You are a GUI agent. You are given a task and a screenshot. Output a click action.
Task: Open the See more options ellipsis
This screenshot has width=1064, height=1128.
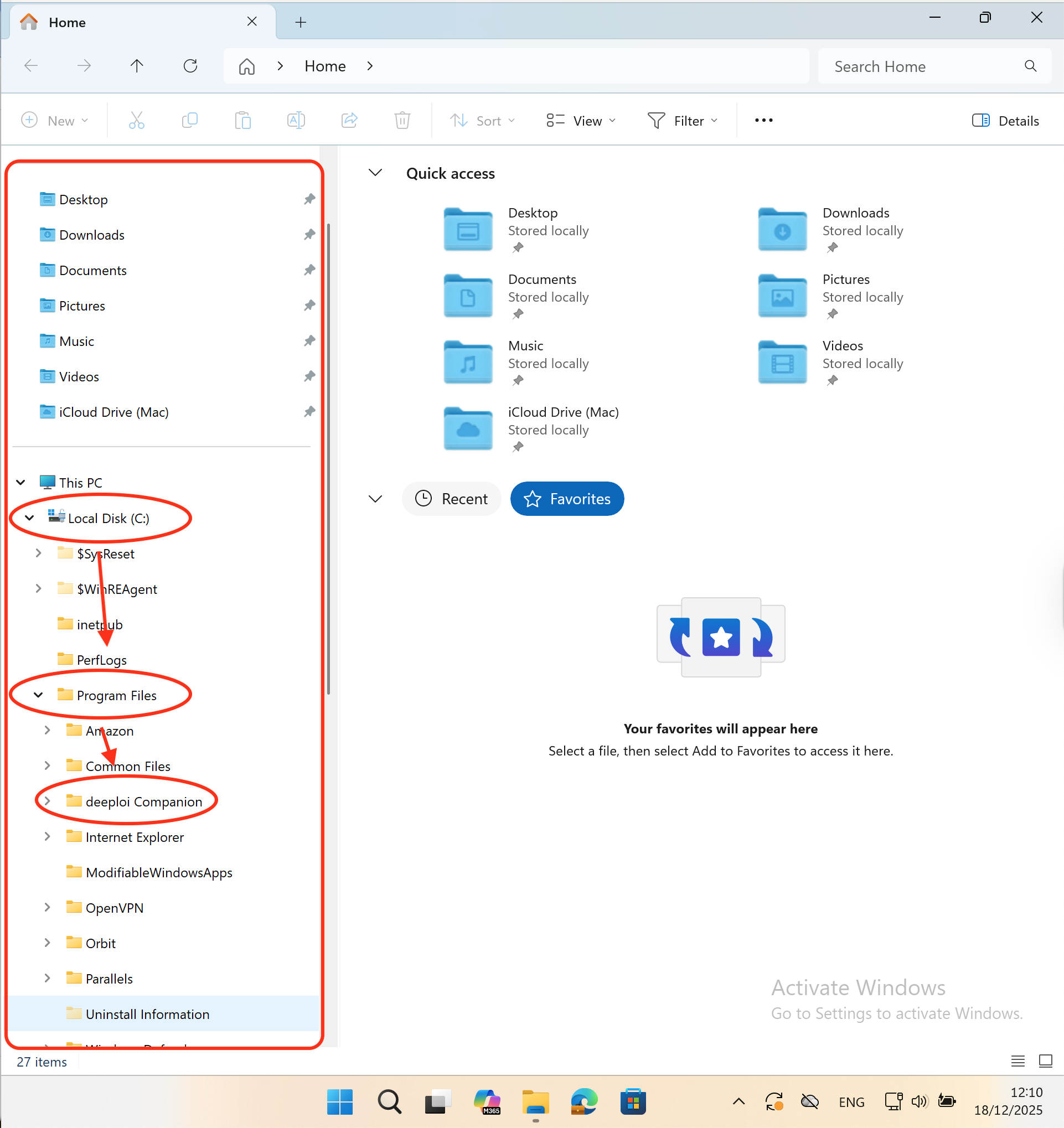coord(763,120)
